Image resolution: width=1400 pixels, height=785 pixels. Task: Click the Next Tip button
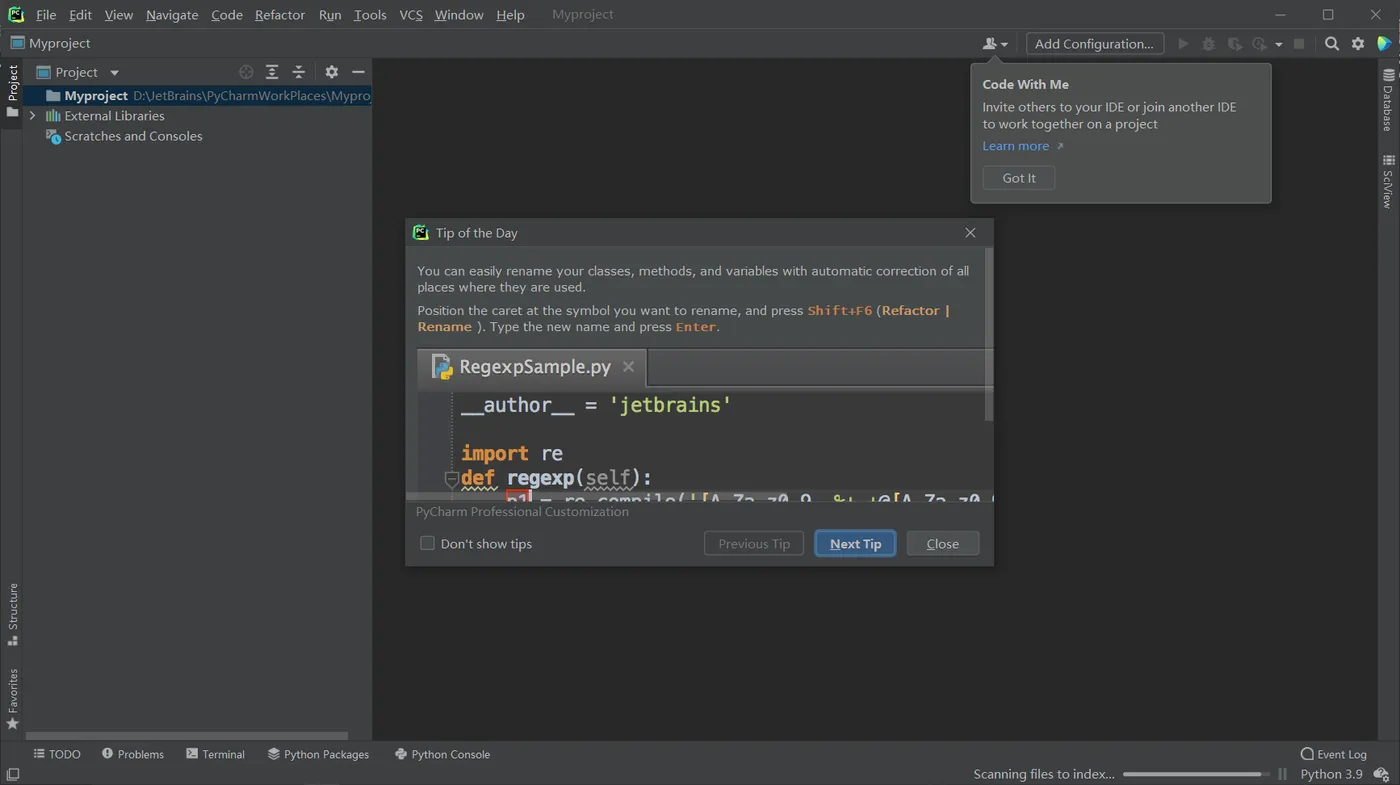855,543
